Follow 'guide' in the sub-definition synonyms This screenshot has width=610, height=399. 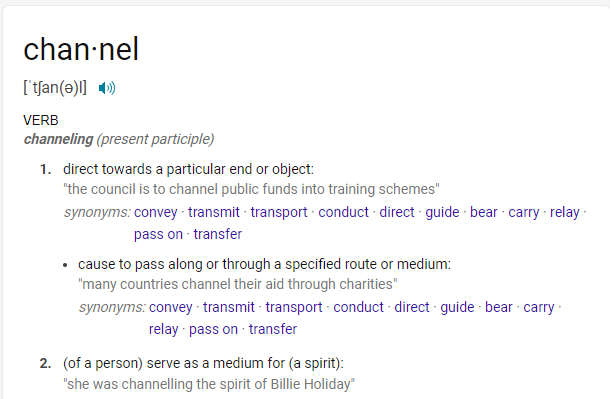(458, 307)
